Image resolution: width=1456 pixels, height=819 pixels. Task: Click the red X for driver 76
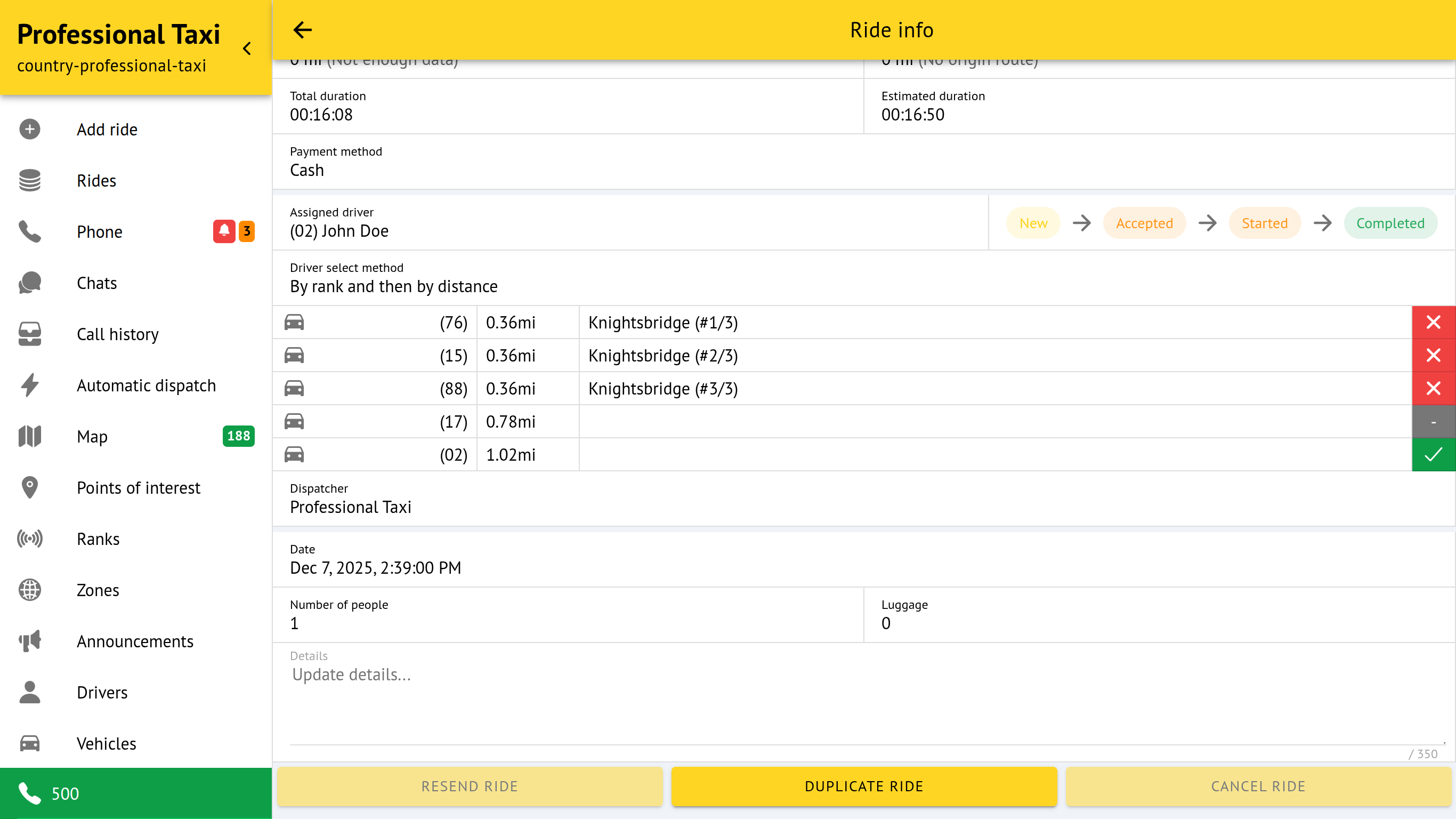(x=1433, y=323)
